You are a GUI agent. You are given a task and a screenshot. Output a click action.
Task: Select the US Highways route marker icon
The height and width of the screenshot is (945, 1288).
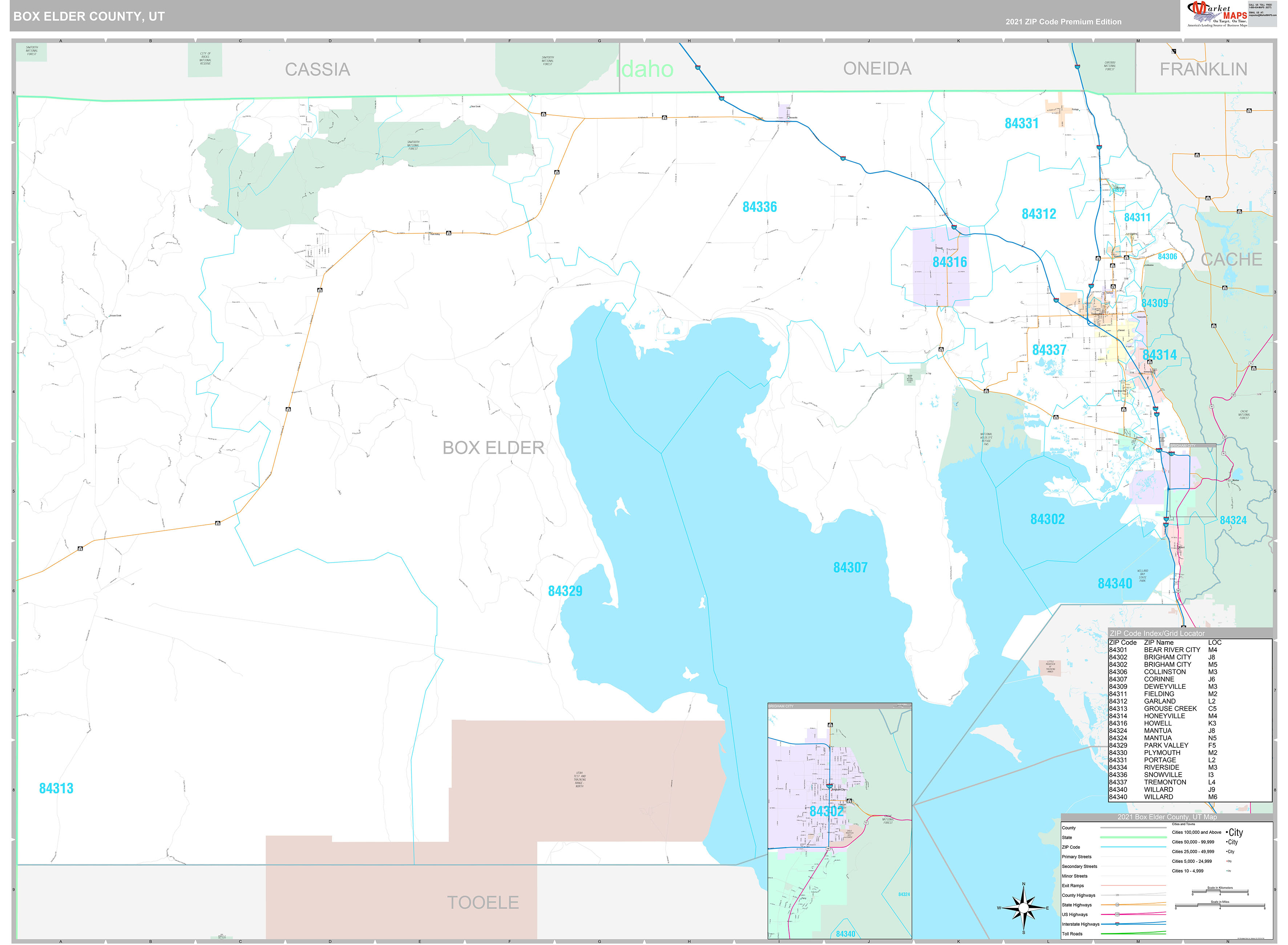[1117, 914]
